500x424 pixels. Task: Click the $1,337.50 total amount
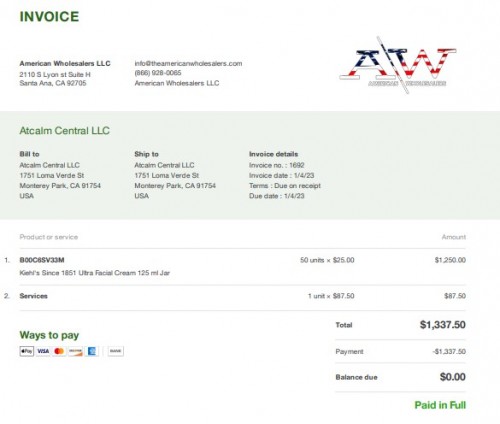(443, 325)
